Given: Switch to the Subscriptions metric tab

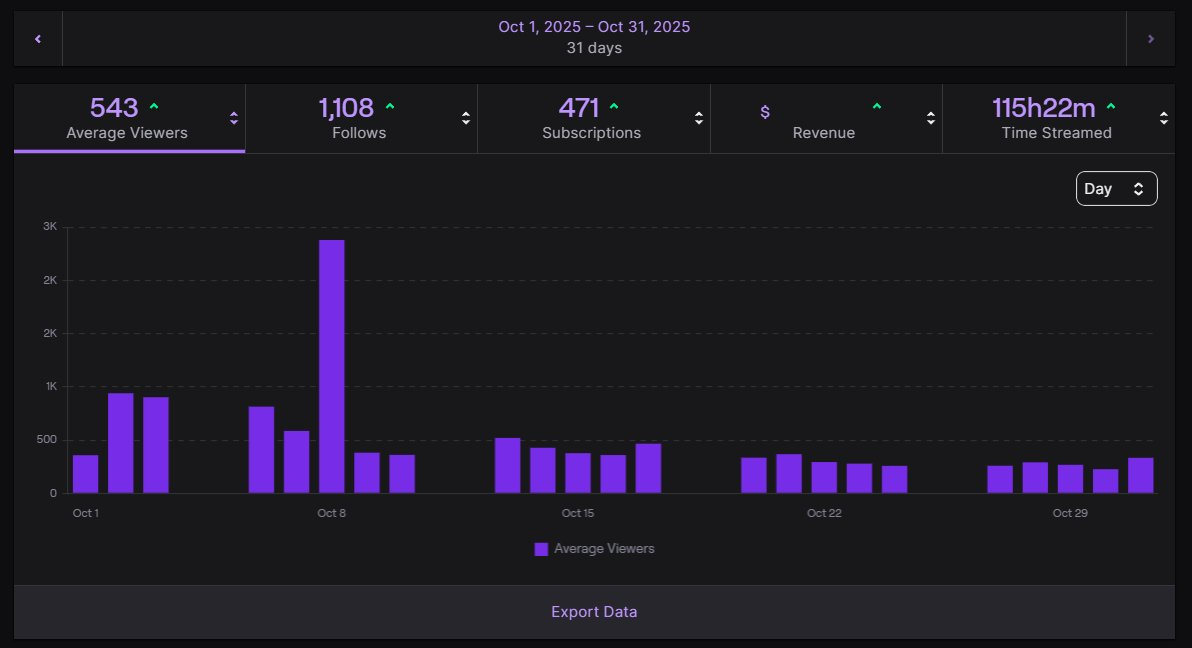Looking at the screenshot, I should 591,118.
